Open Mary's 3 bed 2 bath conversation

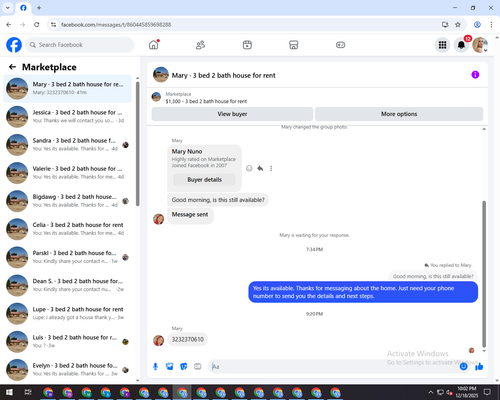(x=67, y=88)
